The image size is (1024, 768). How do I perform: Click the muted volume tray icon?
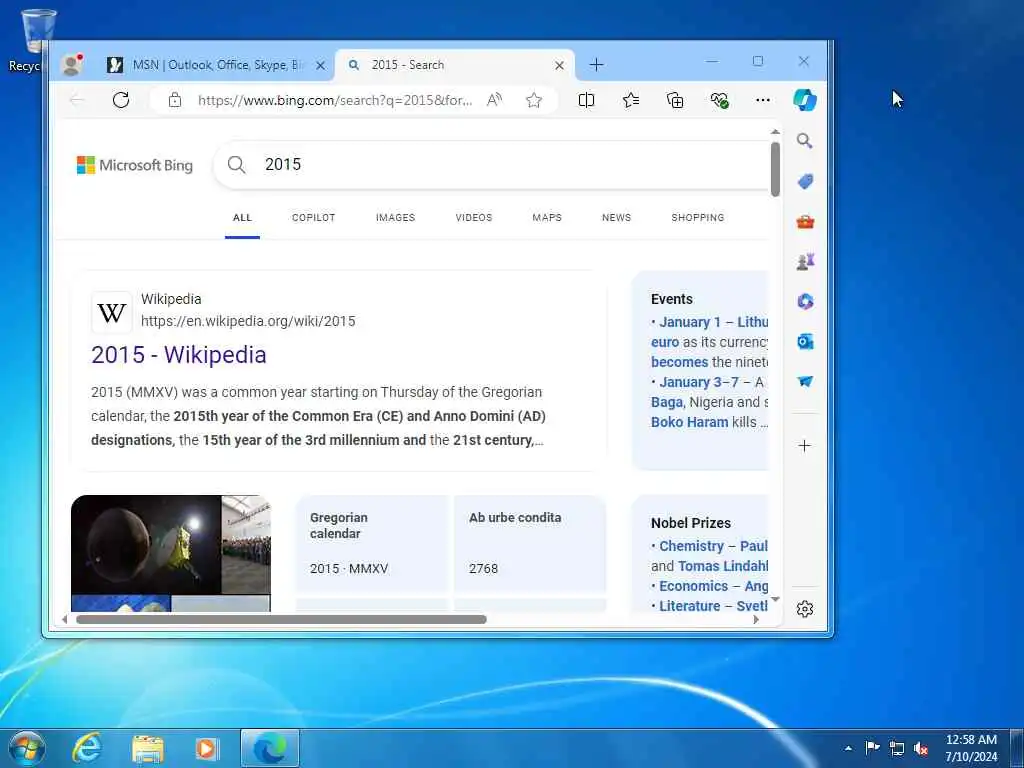921,748
